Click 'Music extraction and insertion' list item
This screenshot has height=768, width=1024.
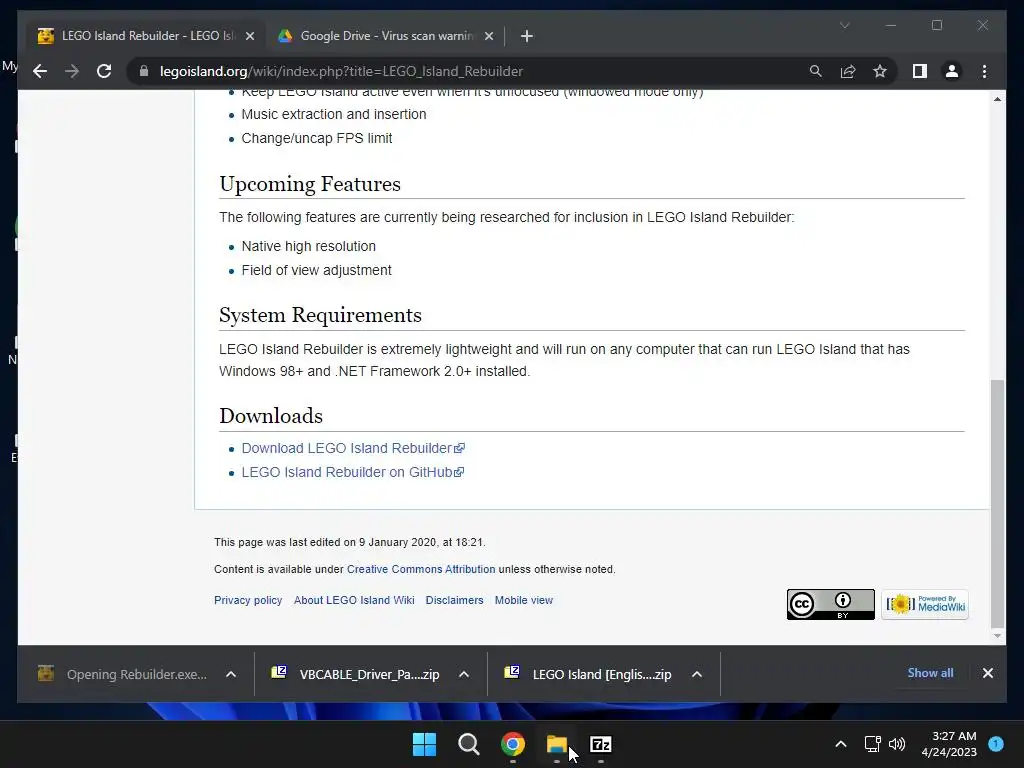(334, 114)
